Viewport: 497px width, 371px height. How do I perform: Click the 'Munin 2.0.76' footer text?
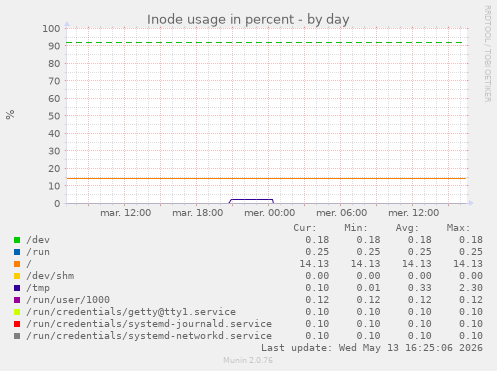click(248, 360)
